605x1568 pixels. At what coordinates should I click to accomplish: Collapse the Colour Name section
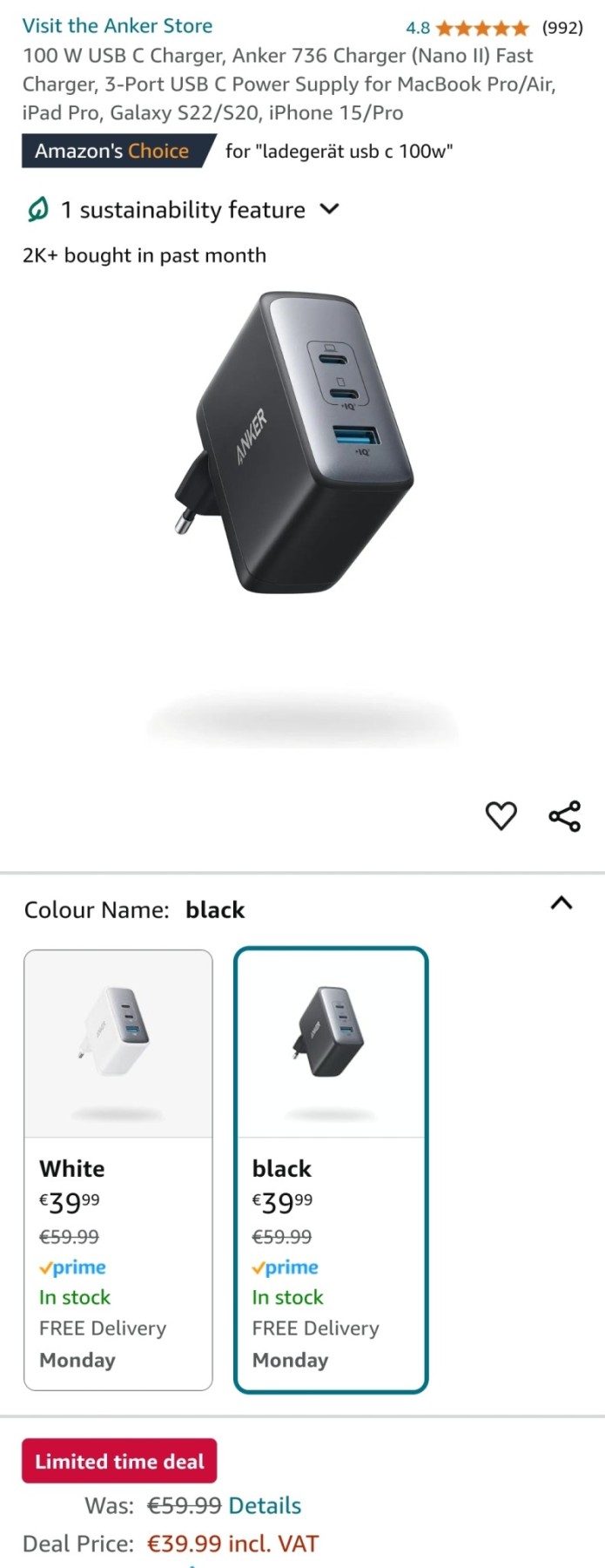pyautogui.click(x=561, y=903)
